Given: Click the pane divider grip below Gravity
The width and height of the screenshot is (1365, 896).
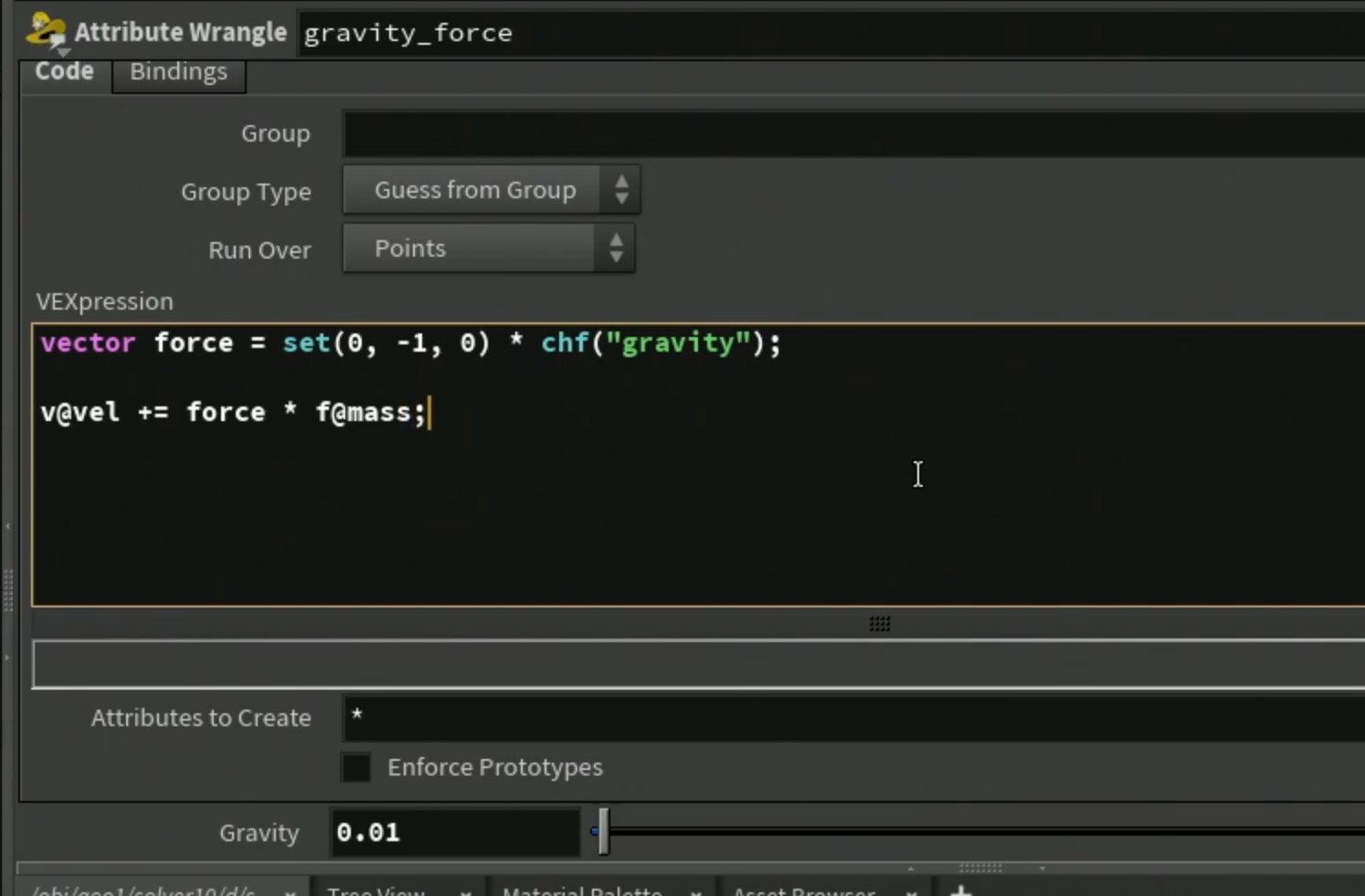Looking at the screenshot, I should point(980,868).
